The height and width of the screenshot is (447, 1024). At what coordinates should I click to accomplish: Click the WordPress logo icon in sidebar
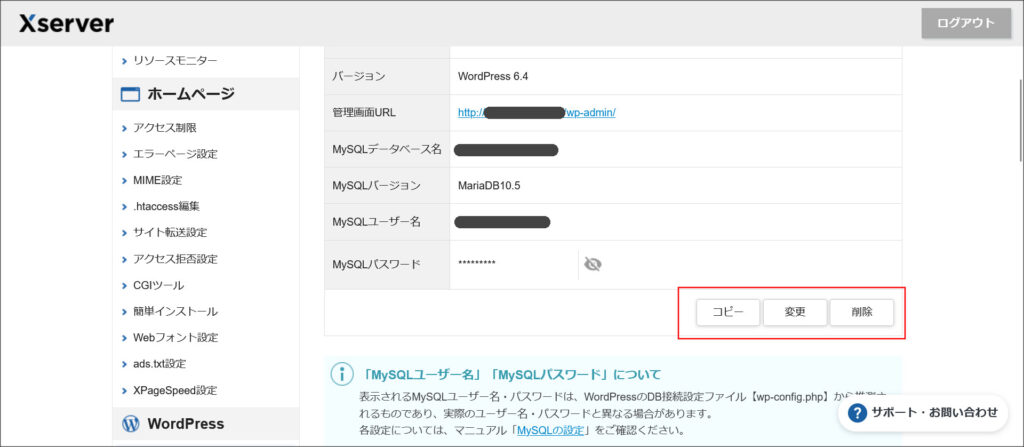coord(131,424)
